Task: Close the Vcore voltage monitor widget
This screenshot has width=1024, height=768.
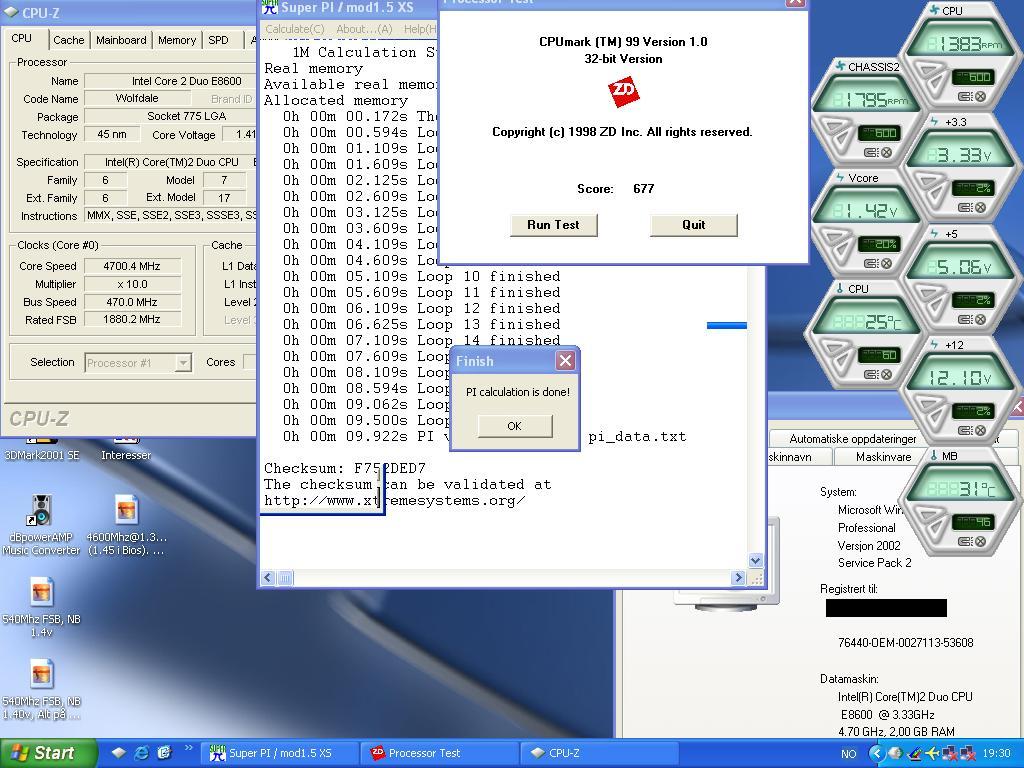Action: [x=886, y=264]
